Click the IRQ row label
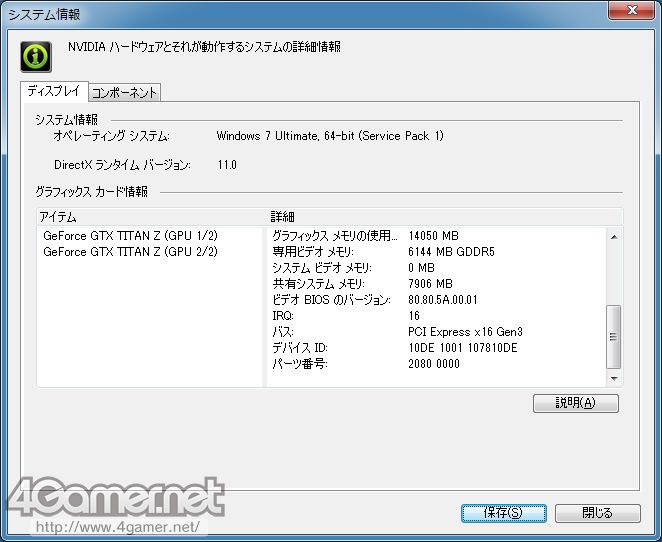662x542 pixels. point(282,316)
